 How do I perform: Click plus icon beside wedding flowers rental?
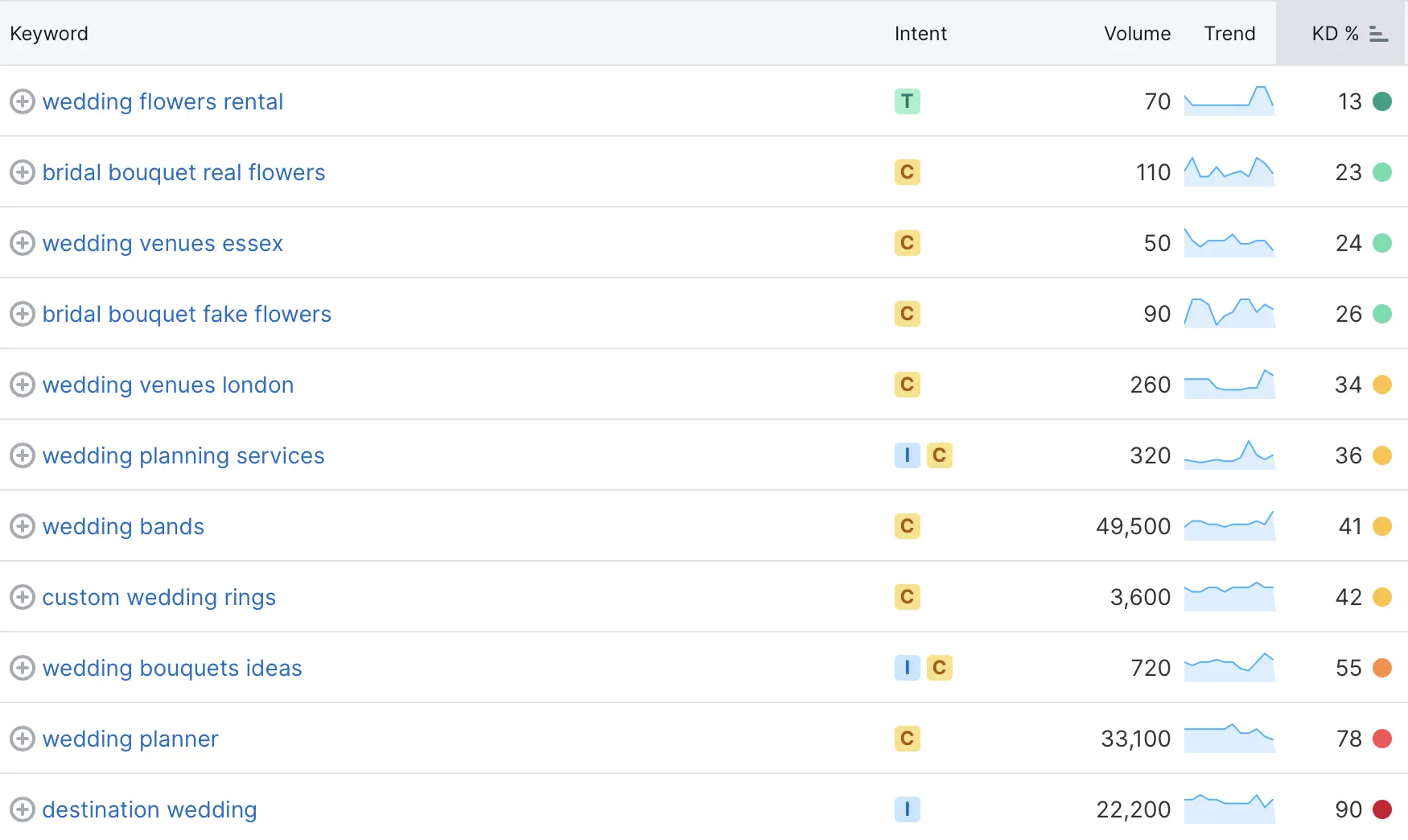tap(22, 101)
